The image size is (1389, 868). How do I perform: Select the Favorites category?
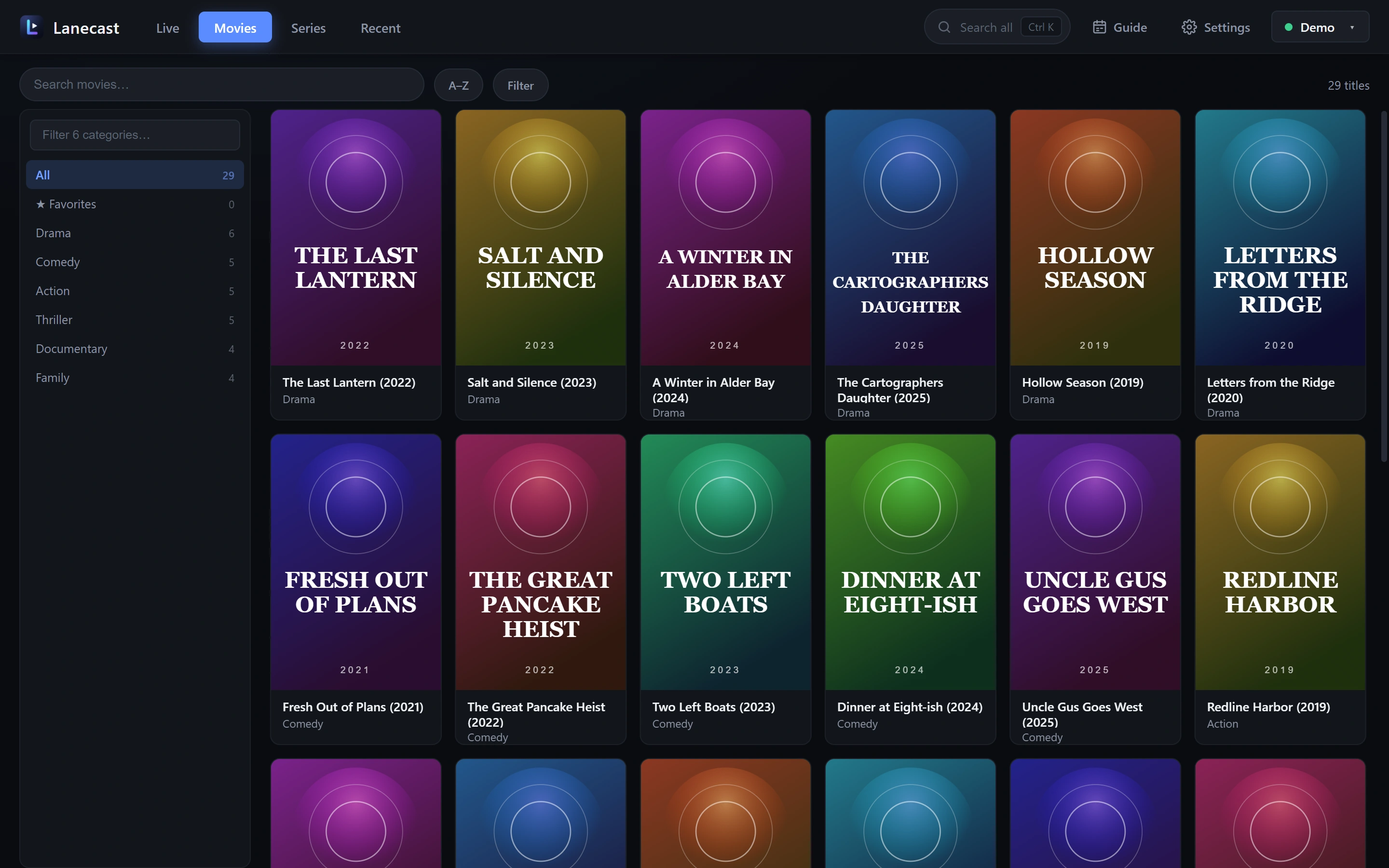(135, 204)
